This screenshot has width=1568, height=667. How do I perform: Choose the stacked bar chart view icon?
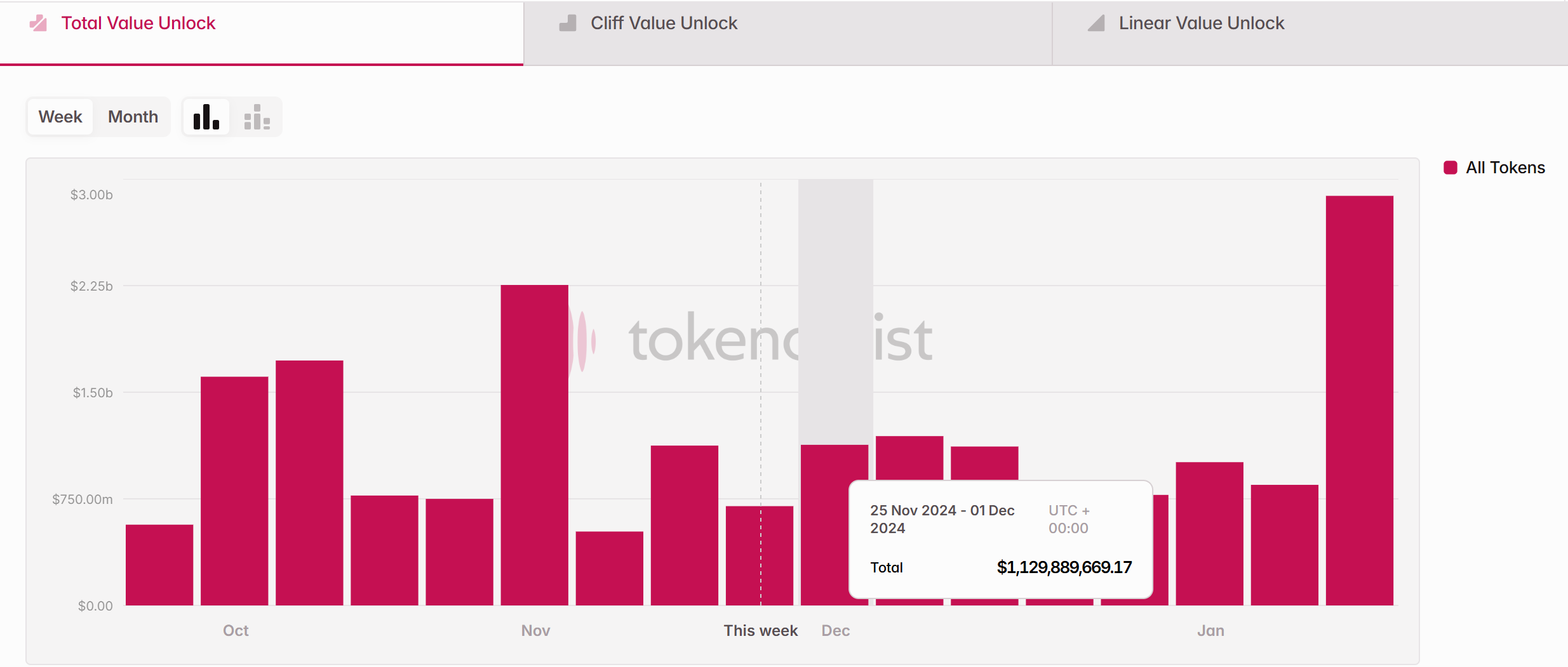(257, 117)
